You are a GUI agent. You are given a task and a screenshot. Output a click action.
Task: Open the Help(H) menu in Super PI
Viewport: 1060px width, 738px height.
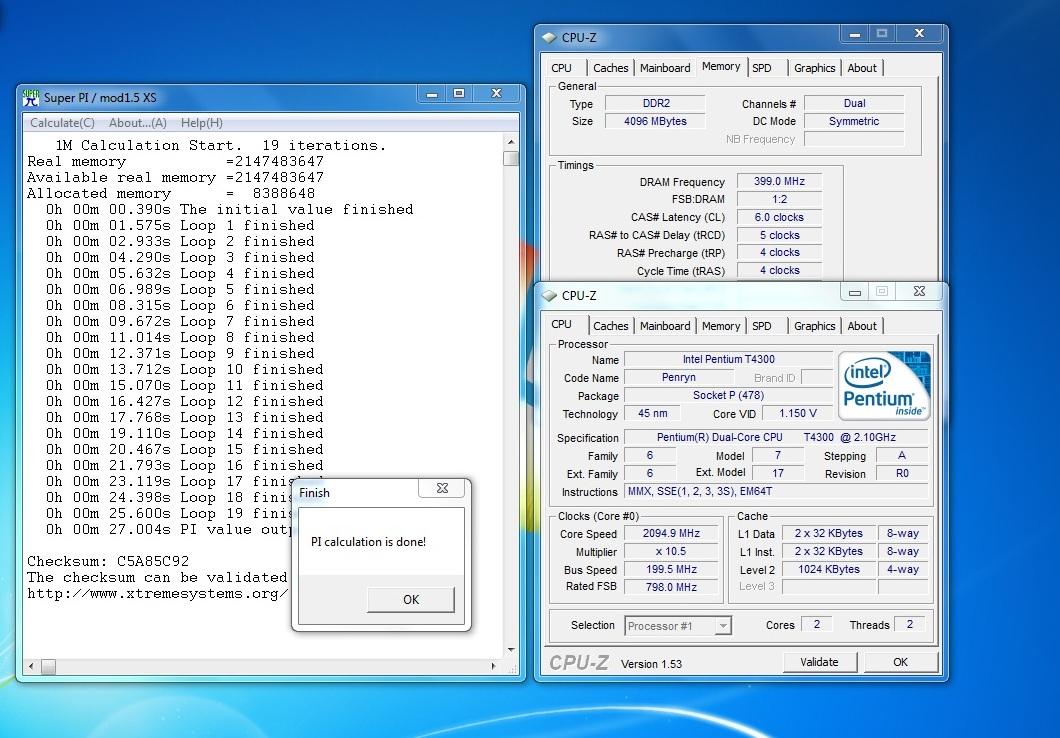[x=201, y=123]
